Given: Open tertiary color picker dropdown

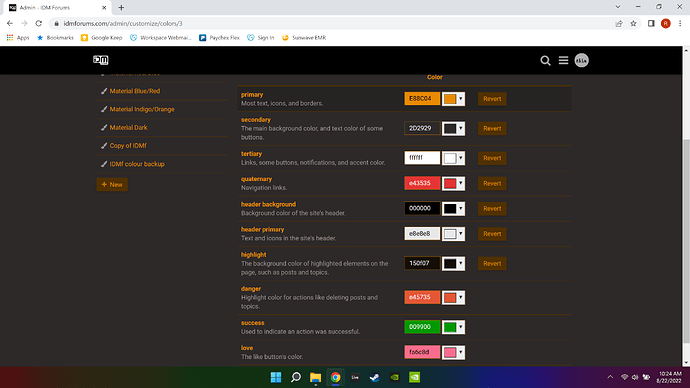Looking at the screenshot, I should 453,158.
